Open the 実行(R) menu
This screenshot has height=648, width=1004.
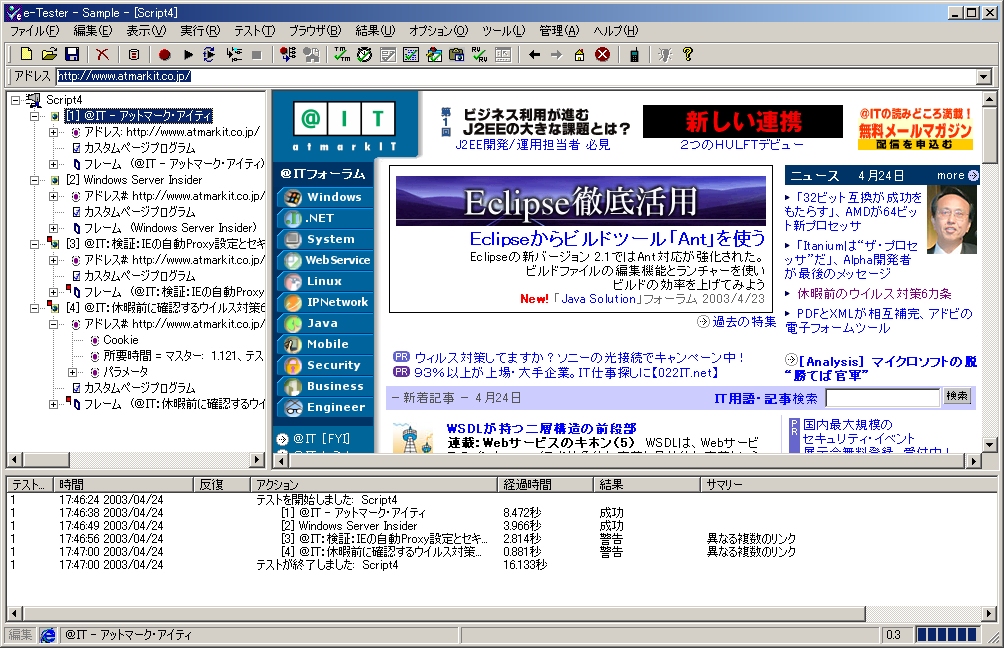click(x=200, y=31)
